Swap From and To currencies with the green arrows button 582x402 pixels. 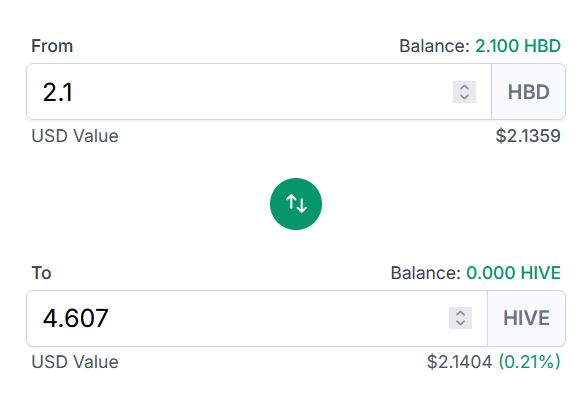(295, 204)
